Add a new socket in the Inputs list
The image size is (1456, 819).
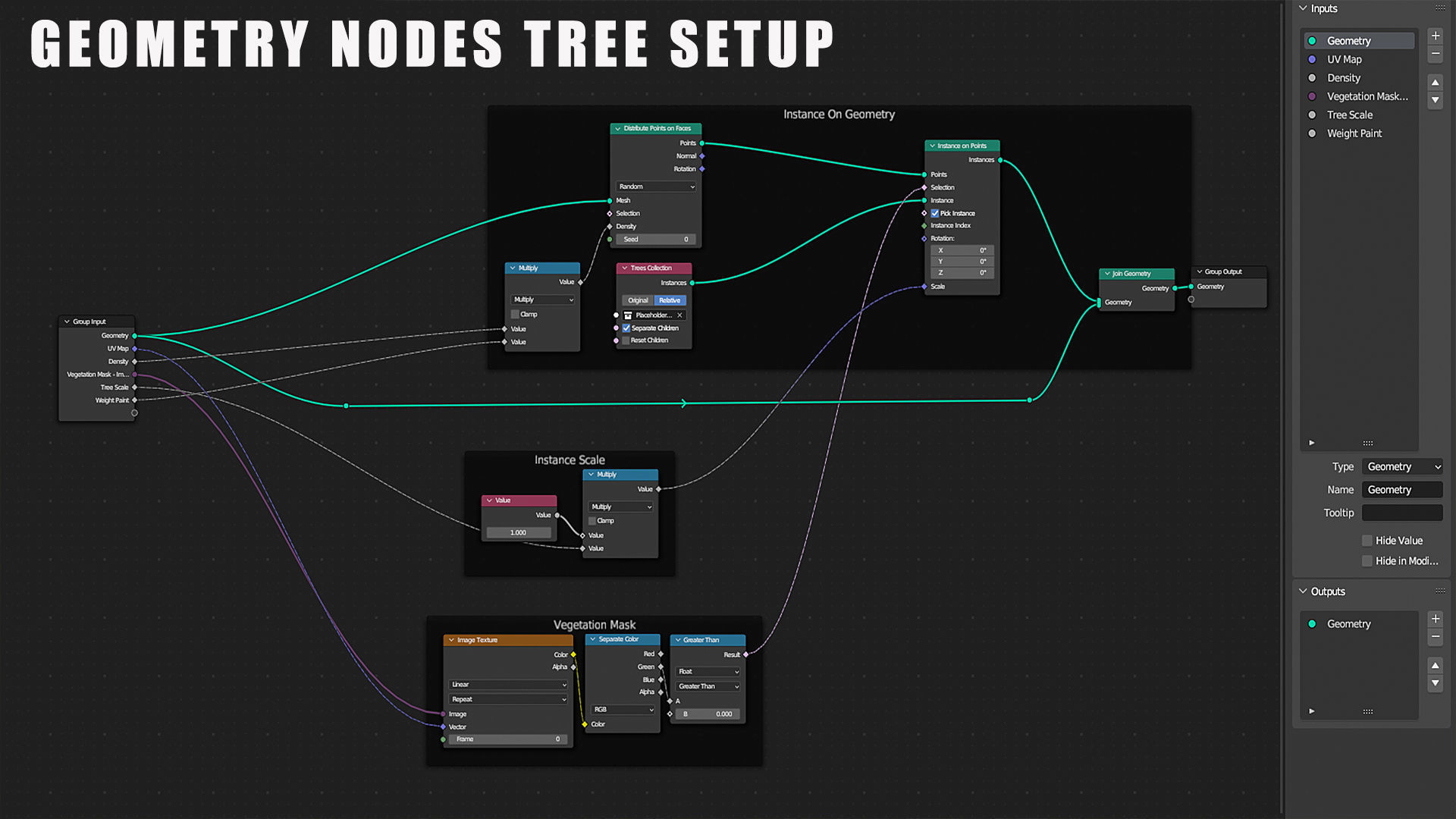pos(1435,36)
